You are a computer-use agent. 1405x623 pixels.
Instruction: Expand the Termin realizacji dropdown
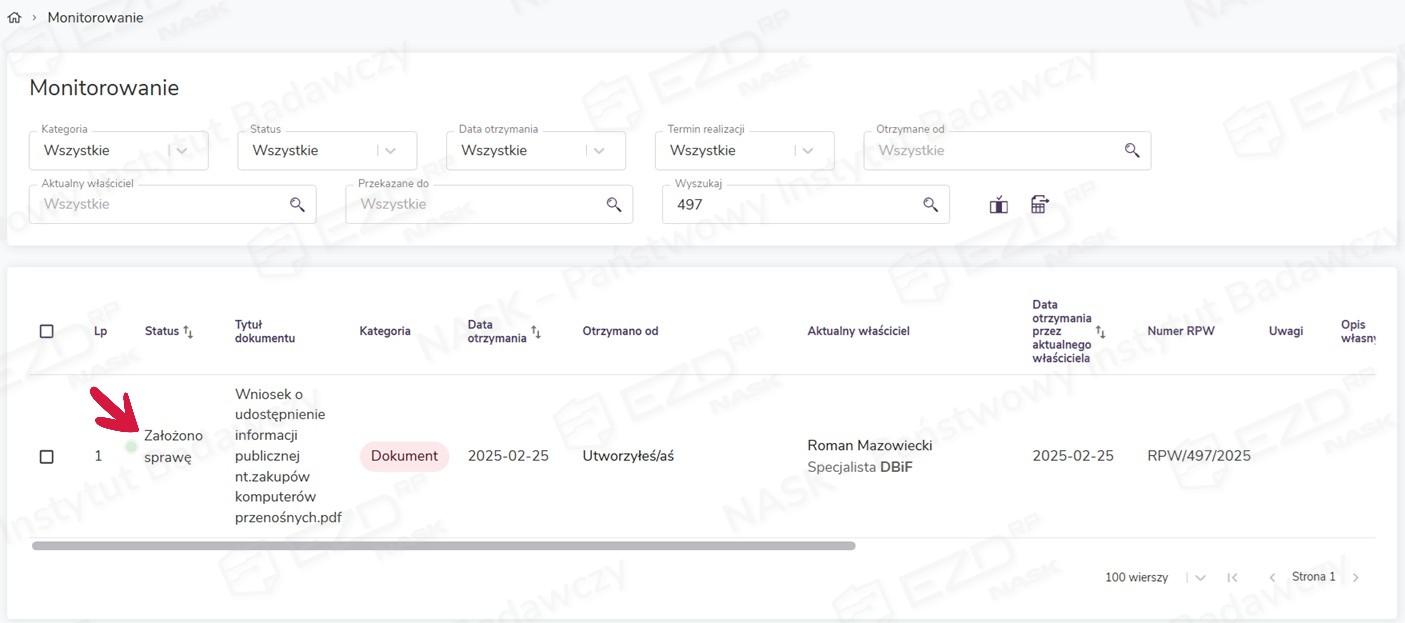point(807,151)
